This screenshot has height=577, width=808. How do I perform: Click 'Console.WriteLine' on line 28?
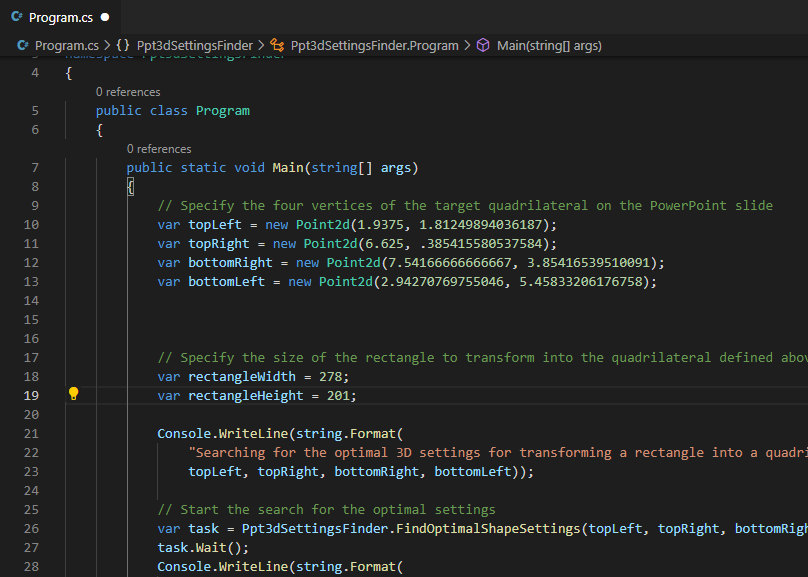click(223, 567)
